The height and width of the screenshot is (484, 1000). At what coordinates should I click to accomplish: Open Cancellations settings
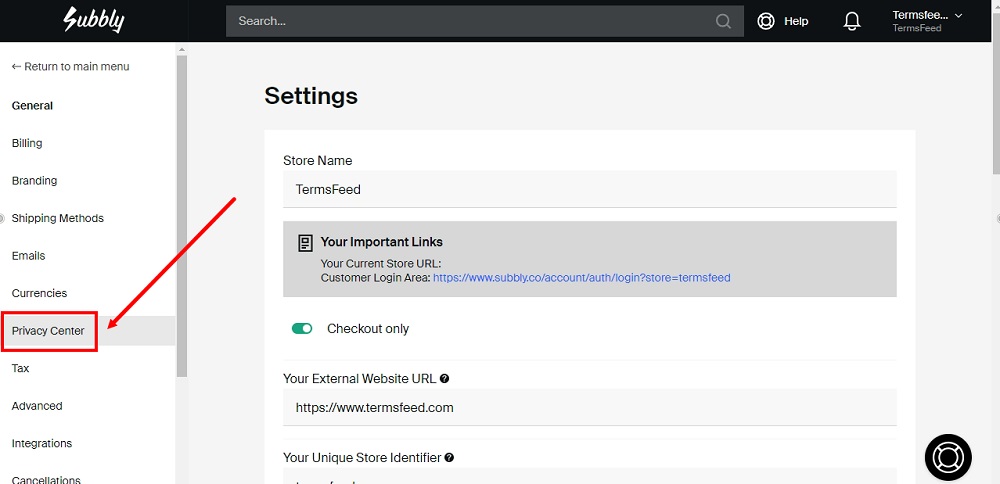[46, 480]
